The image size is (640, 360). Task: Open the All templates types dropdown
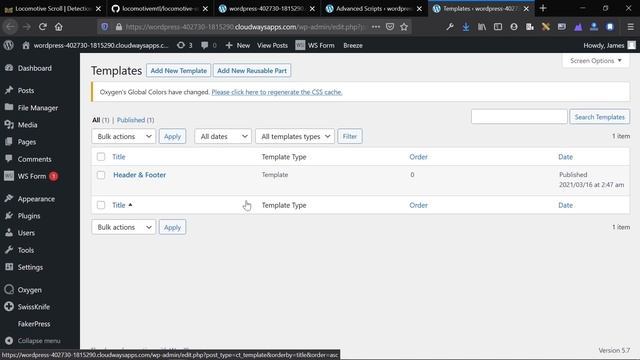295,136
